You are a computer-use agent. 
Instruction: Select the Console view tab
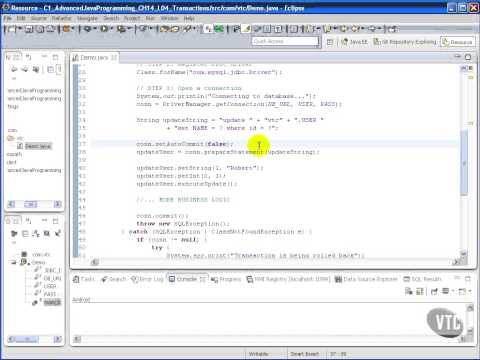click(187, 279)
